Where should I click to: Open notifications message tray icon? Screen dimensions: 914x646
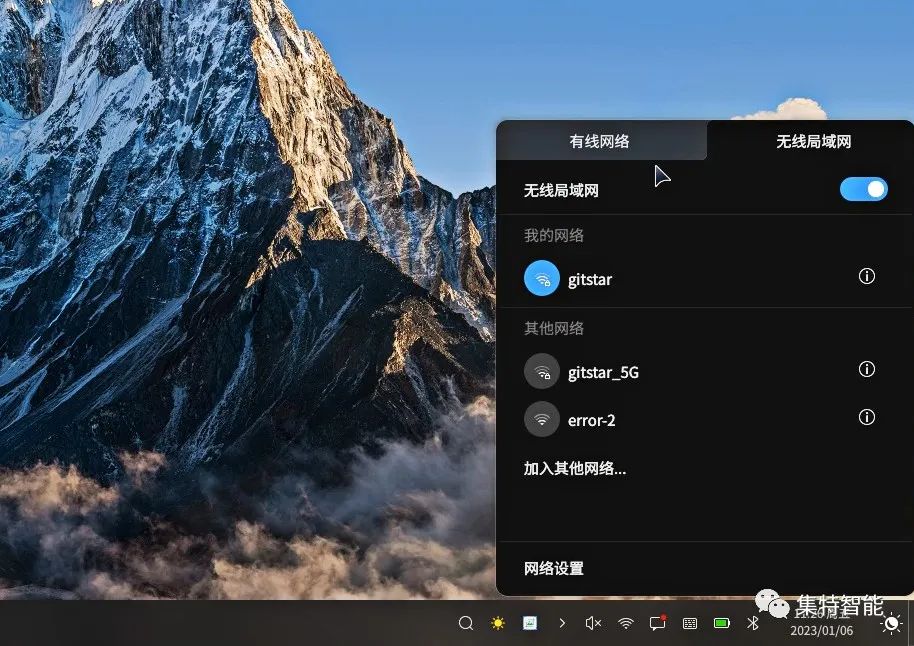tap(658, 623)
